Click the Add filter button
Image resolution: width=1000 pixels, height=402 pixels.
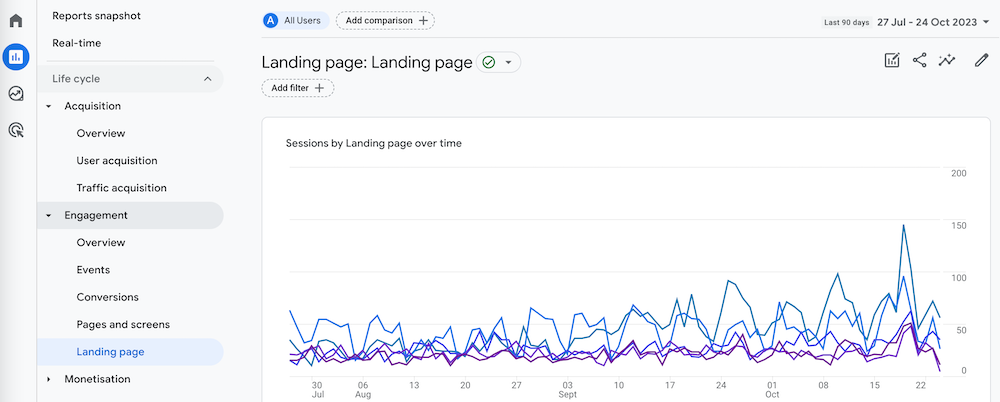click(x=298, y=88)
